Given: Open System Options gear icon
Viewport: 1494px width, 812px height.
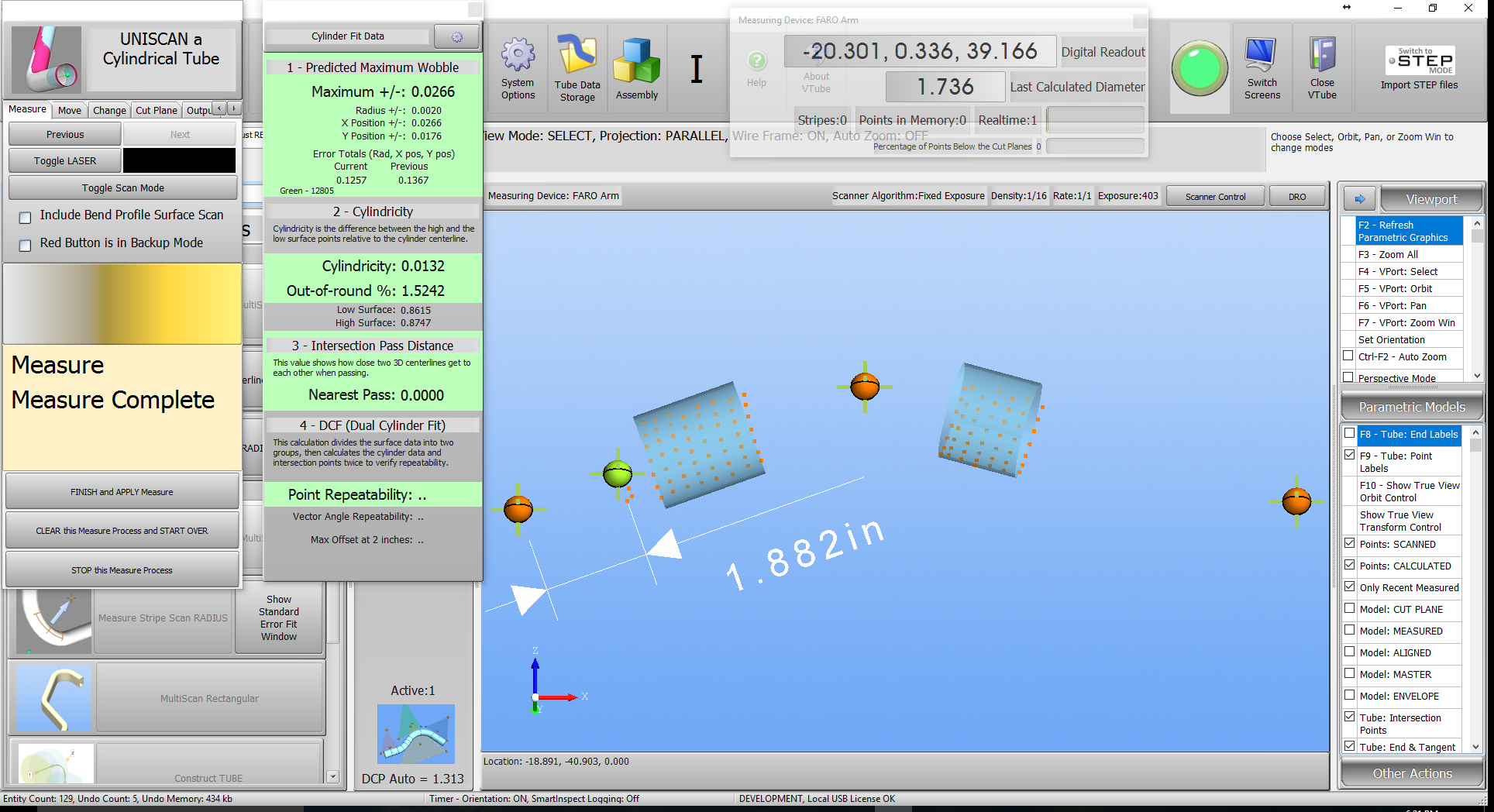Looking at the screenshot, I should coord(518,56).
